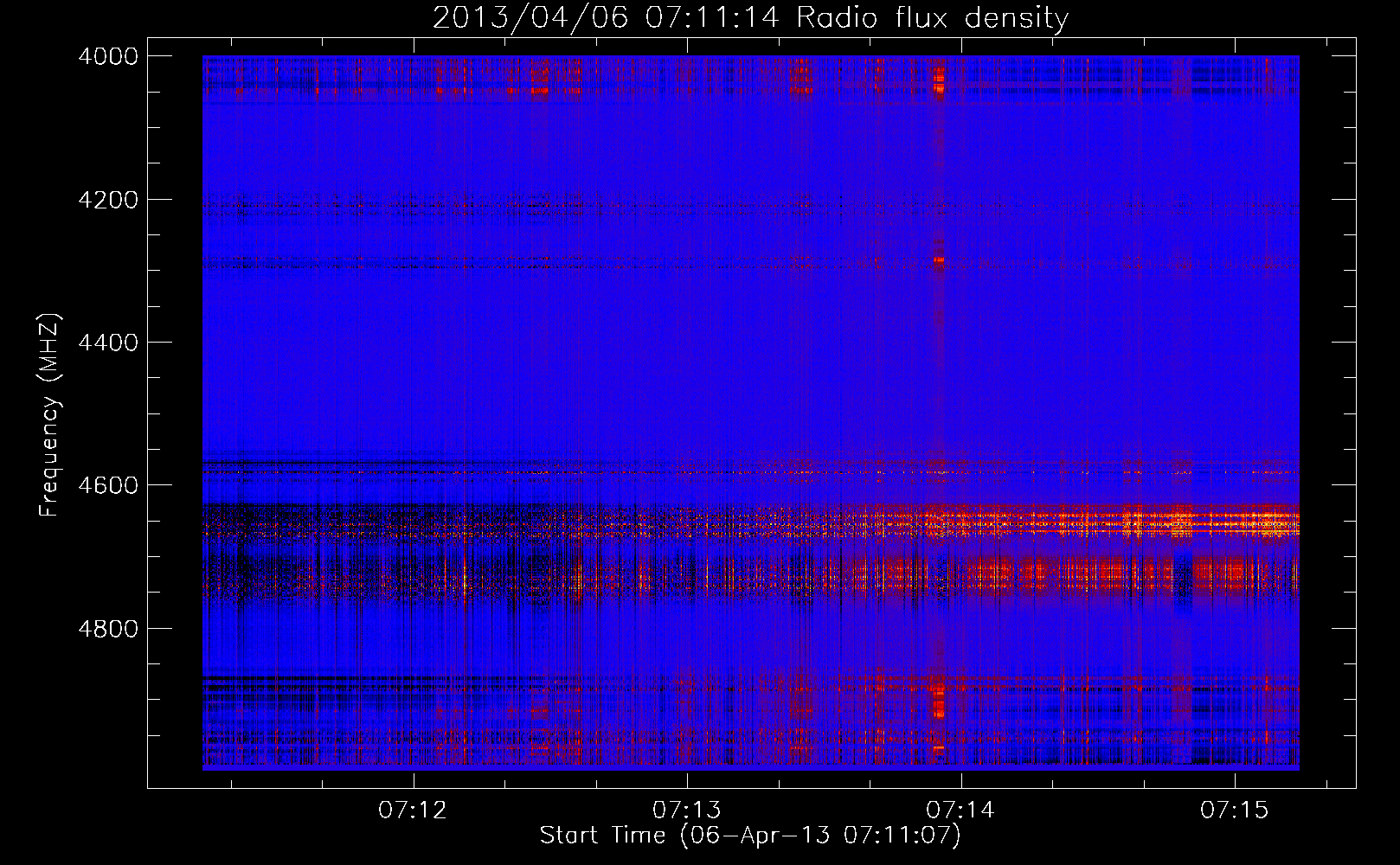The height and width of the screenshot is (865, 1400).
Task: Click the 07:13 time tick label
Action: click(686, 810)
